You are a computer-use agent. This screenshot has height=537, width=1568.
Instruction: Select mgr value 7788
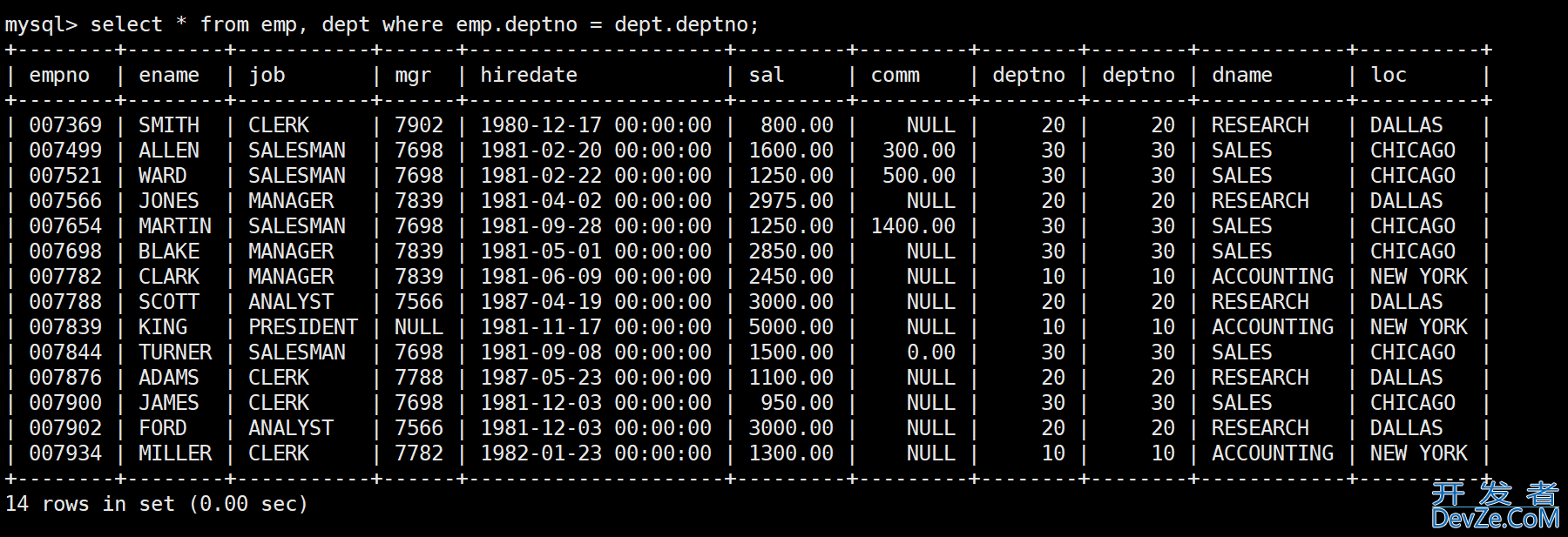pyautogui.click(x=419, y=378)
